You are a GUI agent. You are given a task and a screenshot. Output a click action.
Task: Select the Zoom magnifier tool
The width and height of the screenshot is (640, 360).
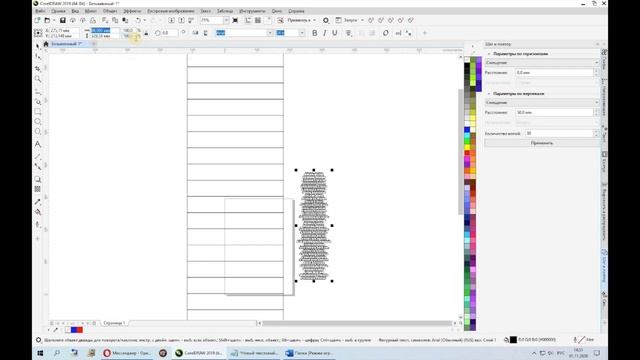(x=38, y=79)
